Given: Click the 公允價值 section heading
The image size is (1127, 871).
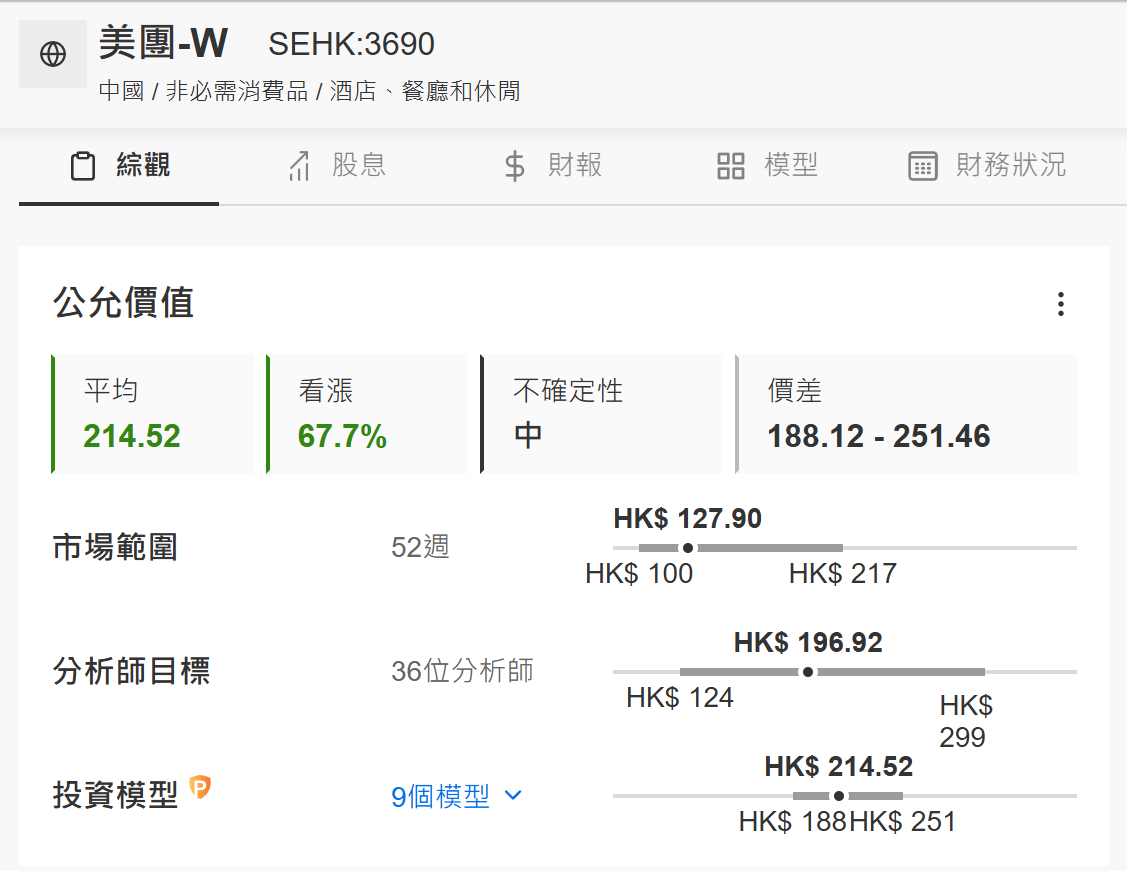Looking at the screenshot, I should pyautogui.click(x=123, y=303).
